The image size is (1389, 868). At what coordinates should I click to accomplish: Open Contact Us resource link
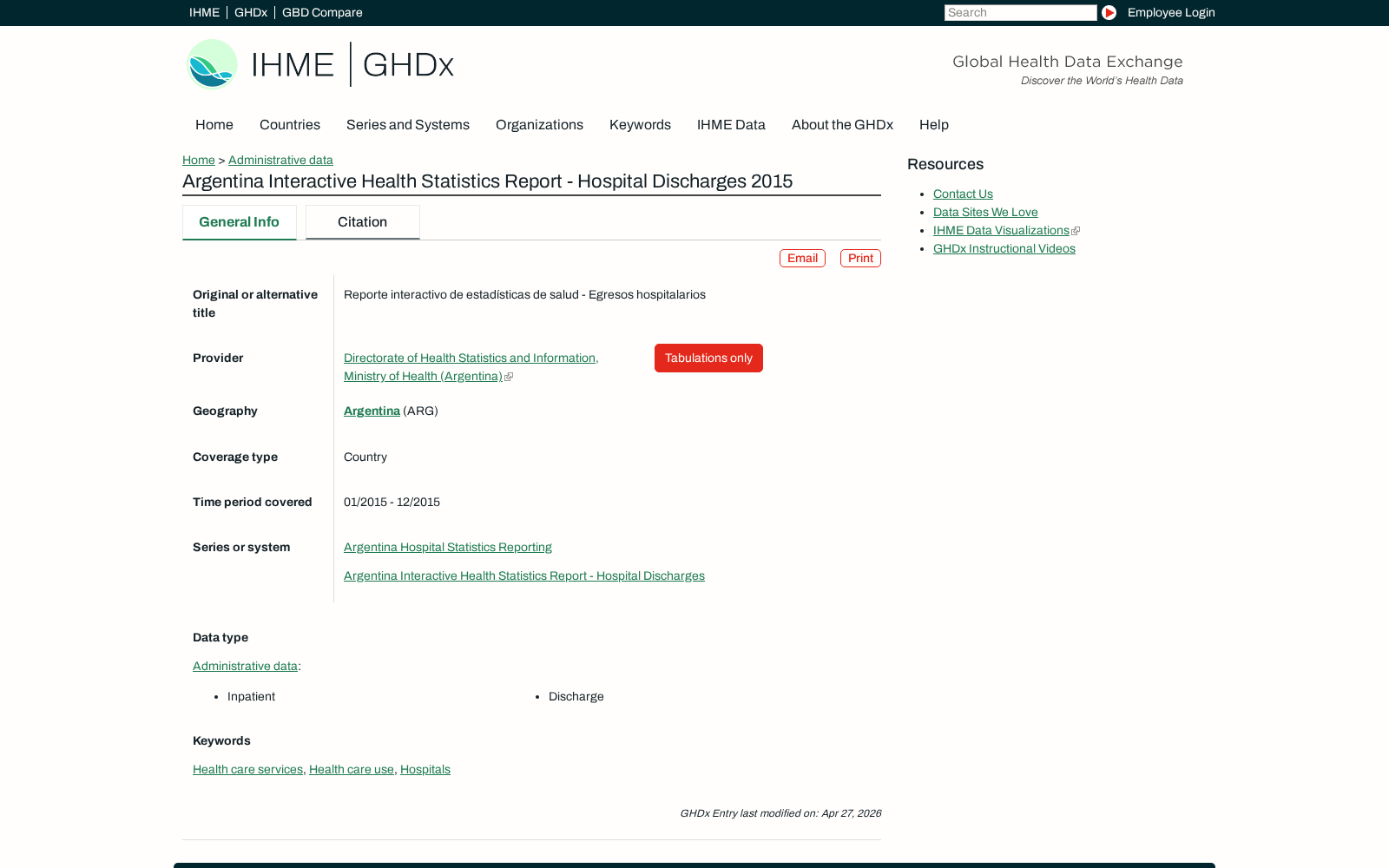tap(963, 194)
